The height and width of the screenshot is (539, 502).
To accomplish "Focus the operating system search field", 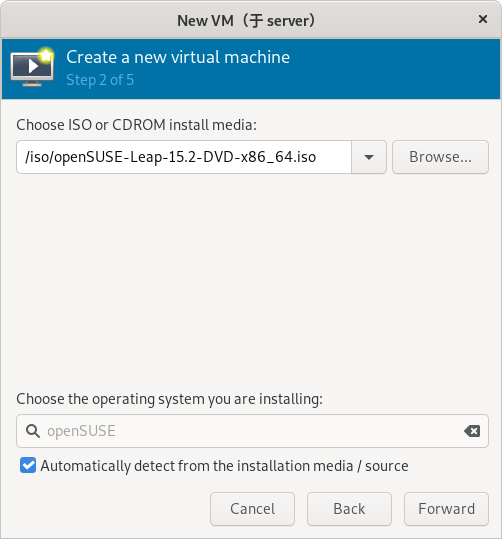I will (x=252, y=431).
